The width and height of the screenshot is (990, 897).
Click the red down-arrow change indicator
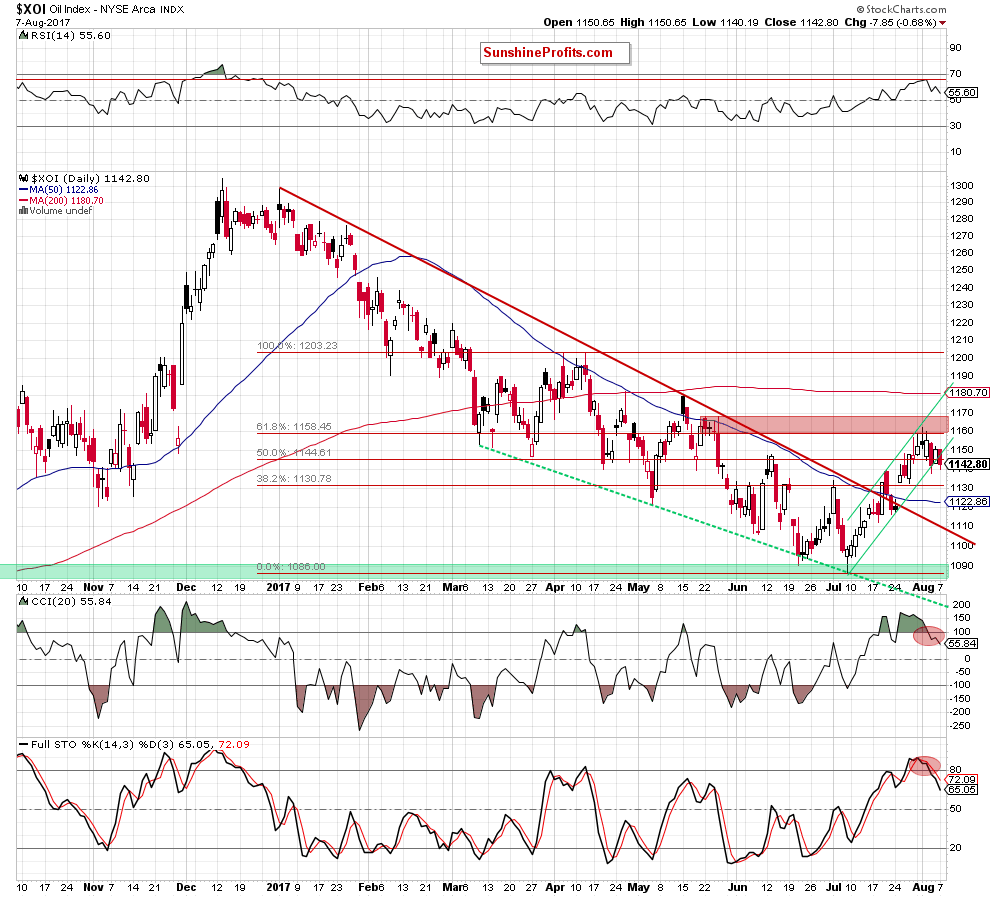pyautogui.click(x=943, y=23)
